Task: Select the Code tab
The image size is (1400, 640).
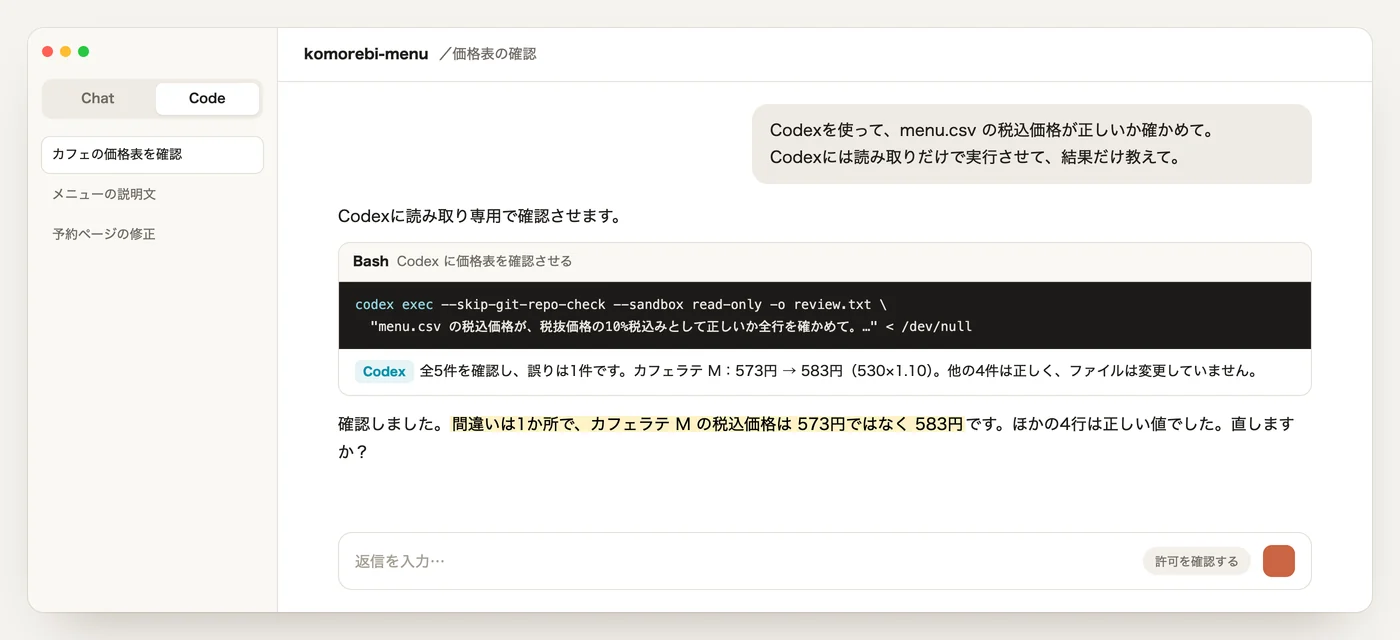Action: 207,98
